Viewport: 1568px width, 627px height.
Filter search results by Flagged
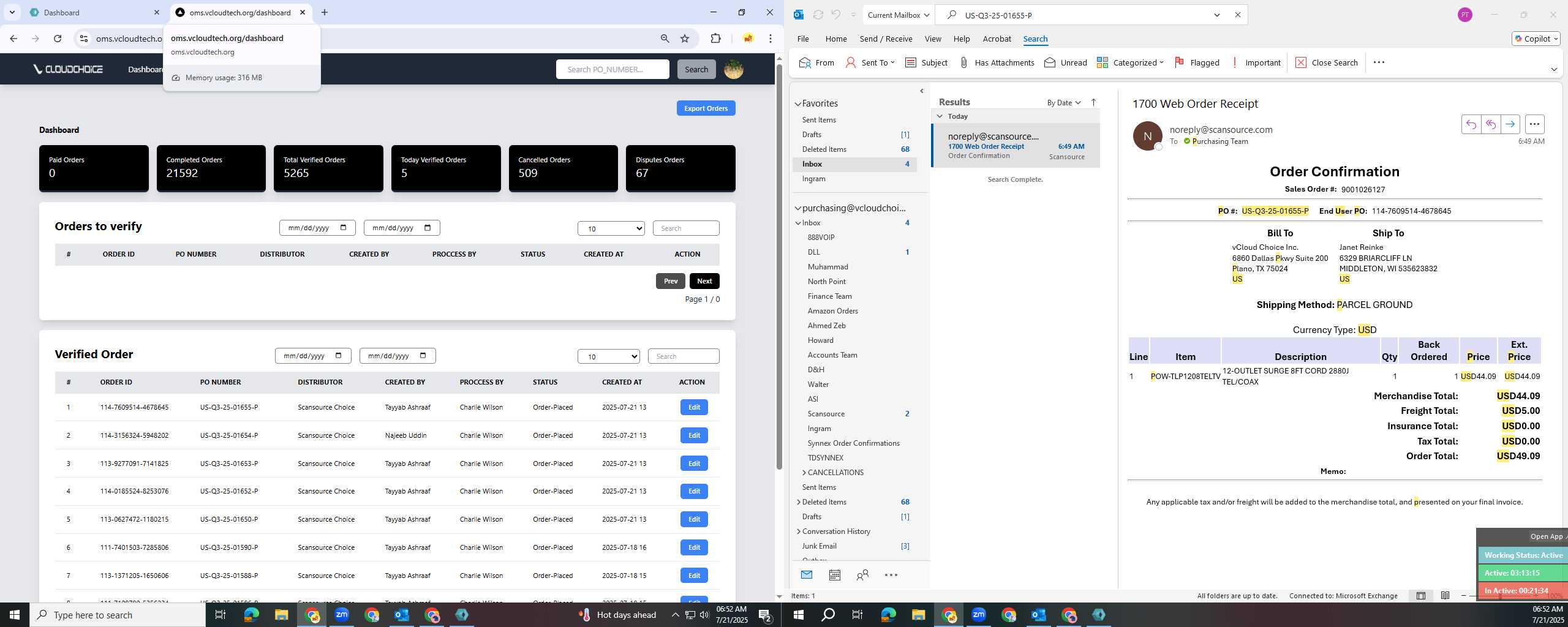pos(1197,62)
